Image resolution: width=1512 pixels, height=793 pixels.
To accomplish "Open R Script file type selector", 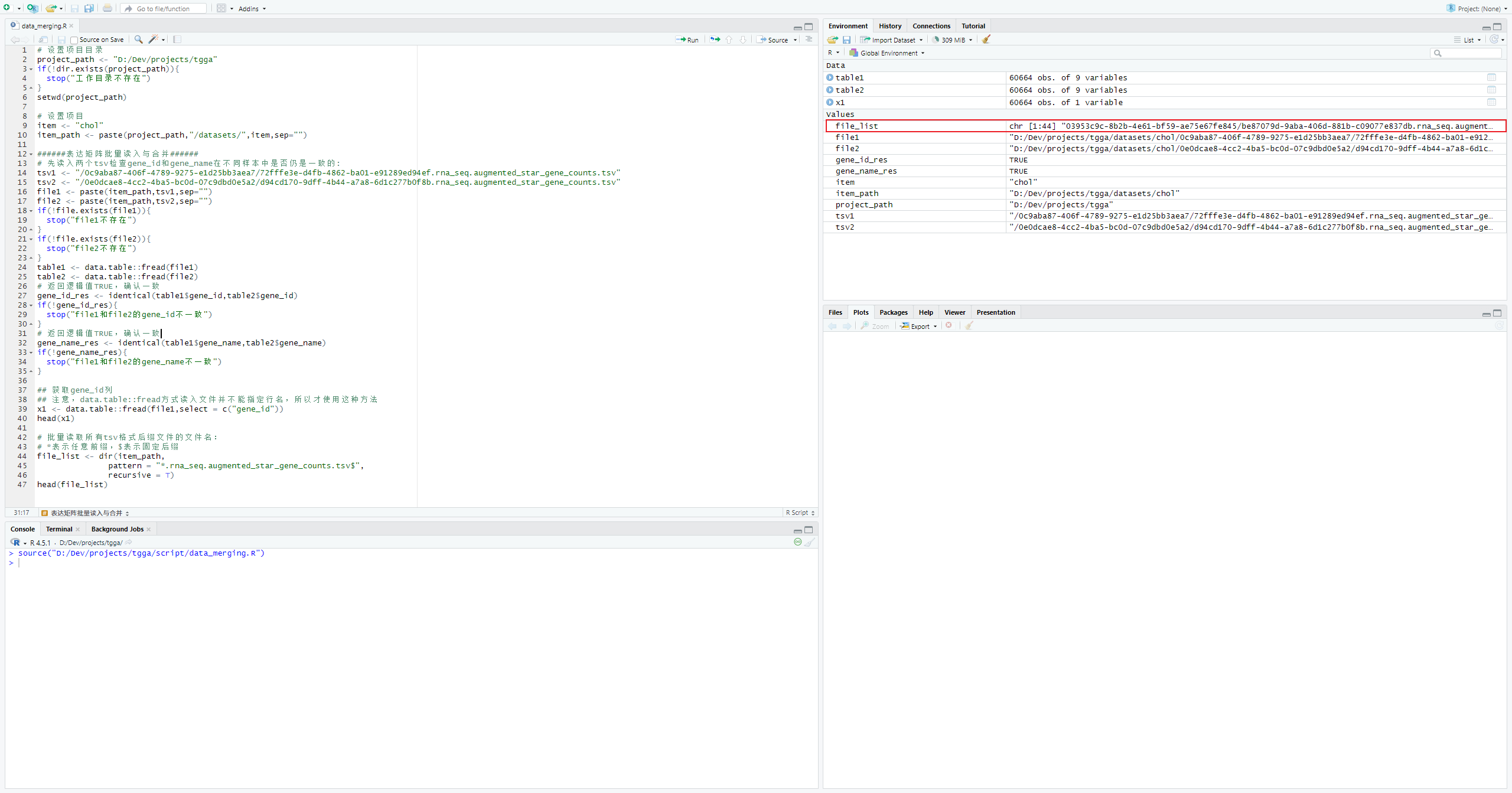I will pos(800,513).
